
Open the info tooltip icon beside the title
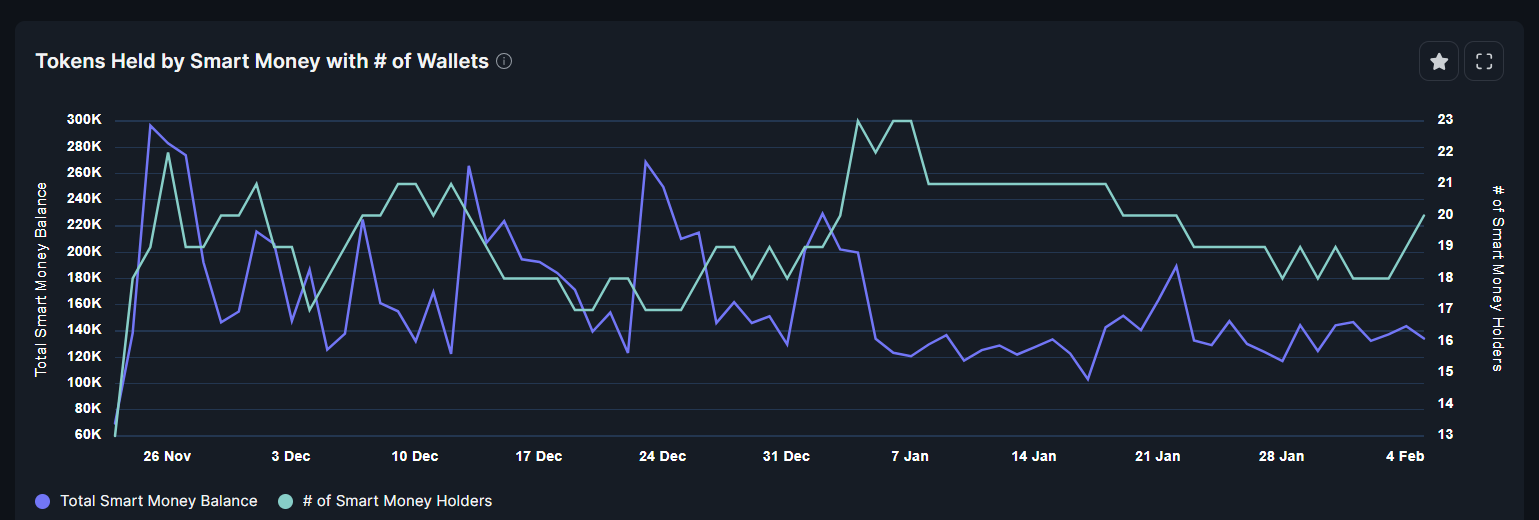(504, 61)
